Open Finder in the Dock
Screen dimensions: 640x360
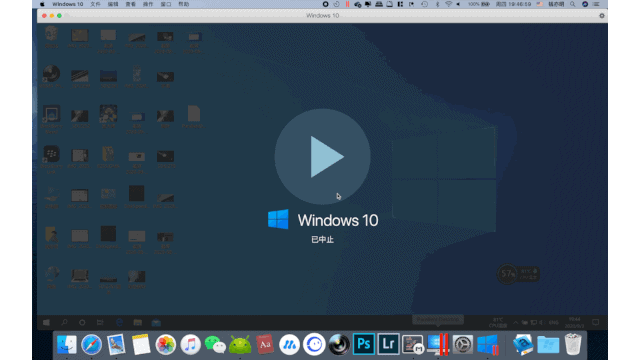coord(67,344)
